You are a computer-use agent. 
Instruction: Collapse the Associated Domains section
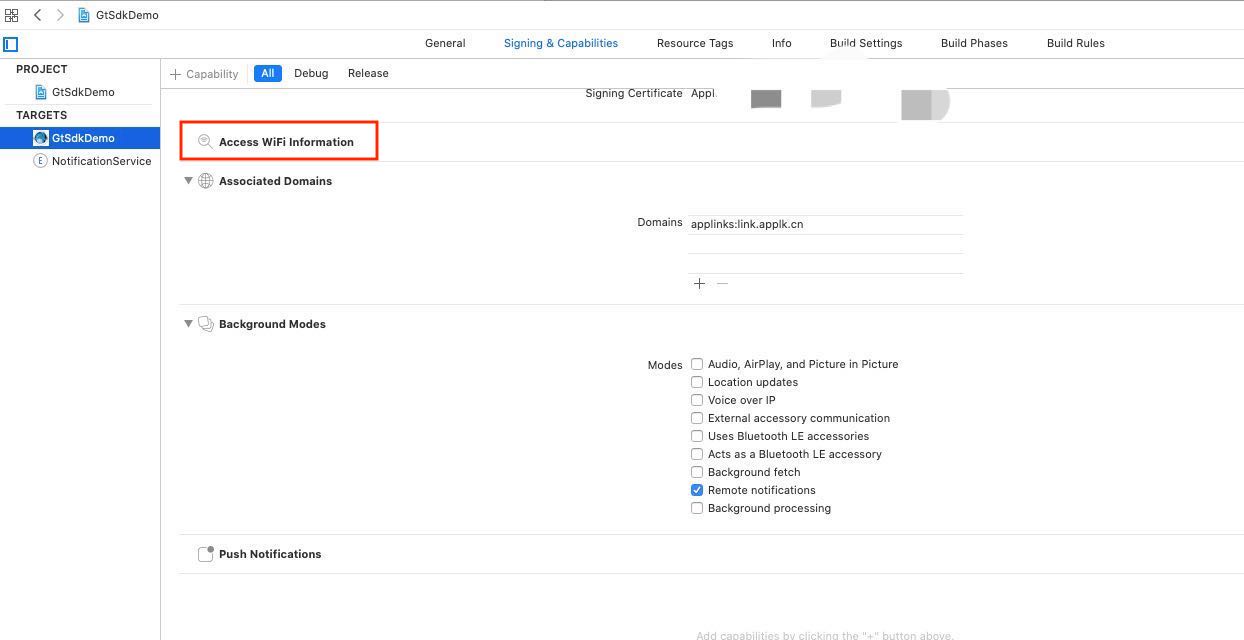point(188,181)
